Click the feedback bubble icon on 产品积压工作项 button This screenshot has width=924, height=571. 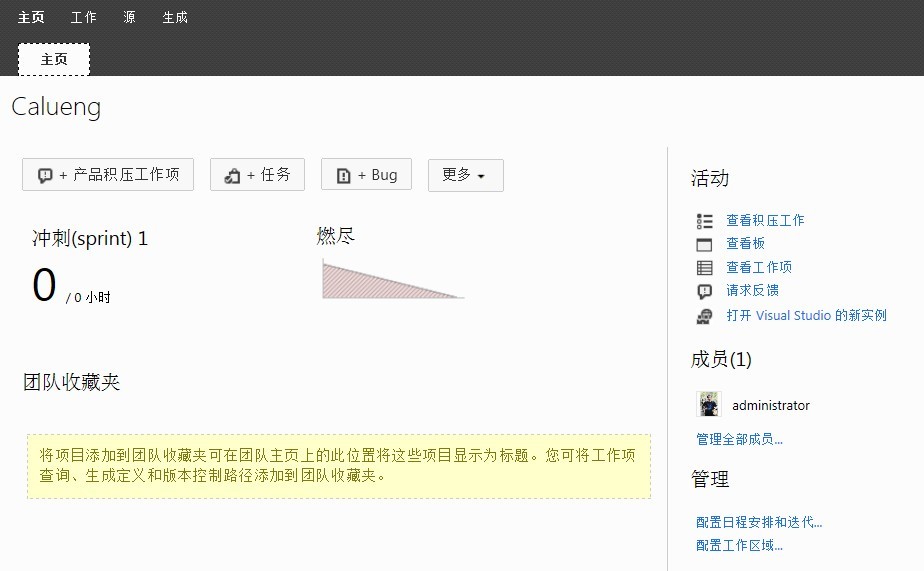point(45,176)
